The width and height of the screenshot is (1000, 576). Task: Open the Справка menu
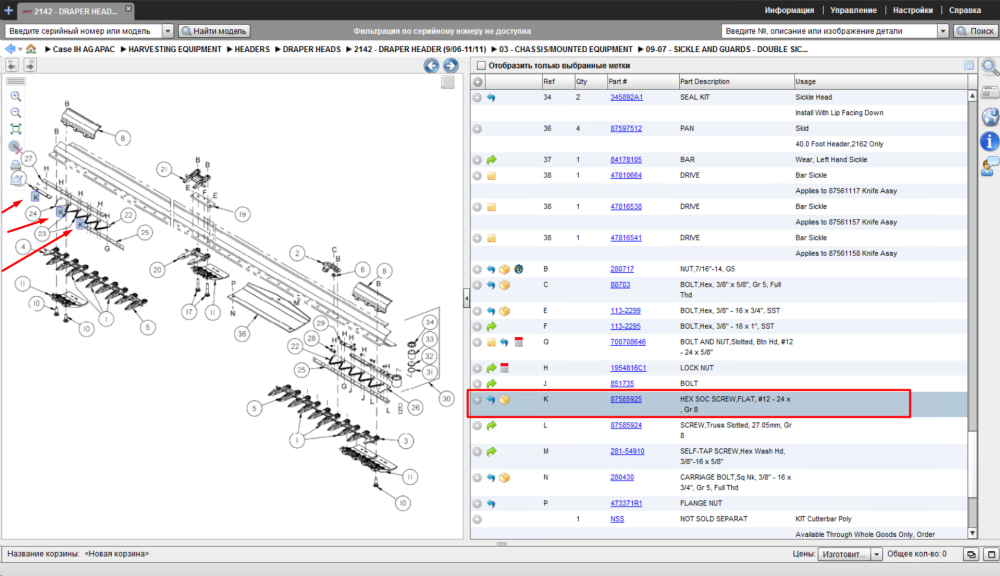(965, 10)
